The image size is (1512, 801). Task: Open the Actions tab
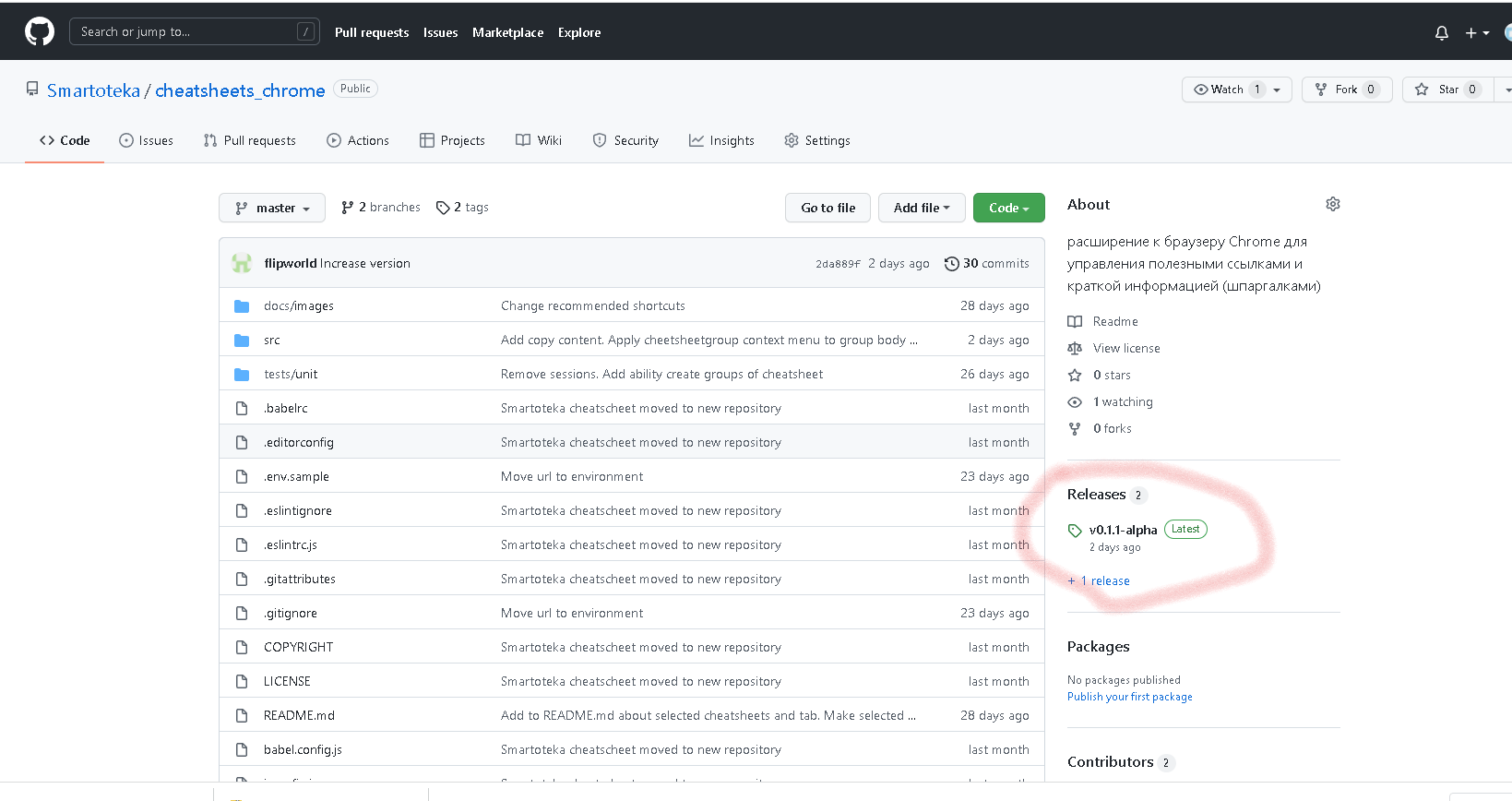coord(358,140)
